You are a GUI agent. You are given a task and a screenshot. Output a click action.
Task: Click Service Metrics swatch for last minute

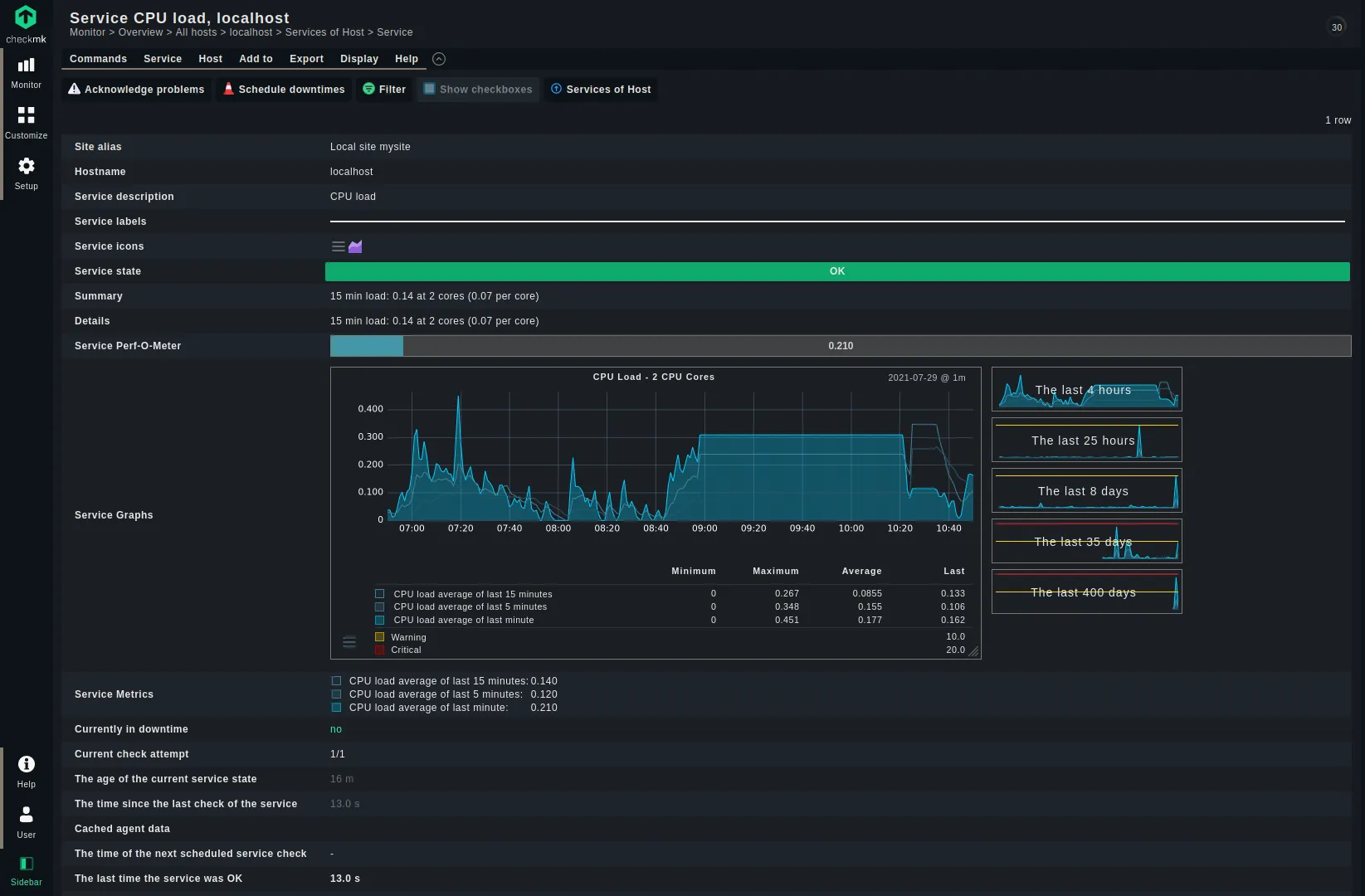pyautogui.click(x=336, y=708)
